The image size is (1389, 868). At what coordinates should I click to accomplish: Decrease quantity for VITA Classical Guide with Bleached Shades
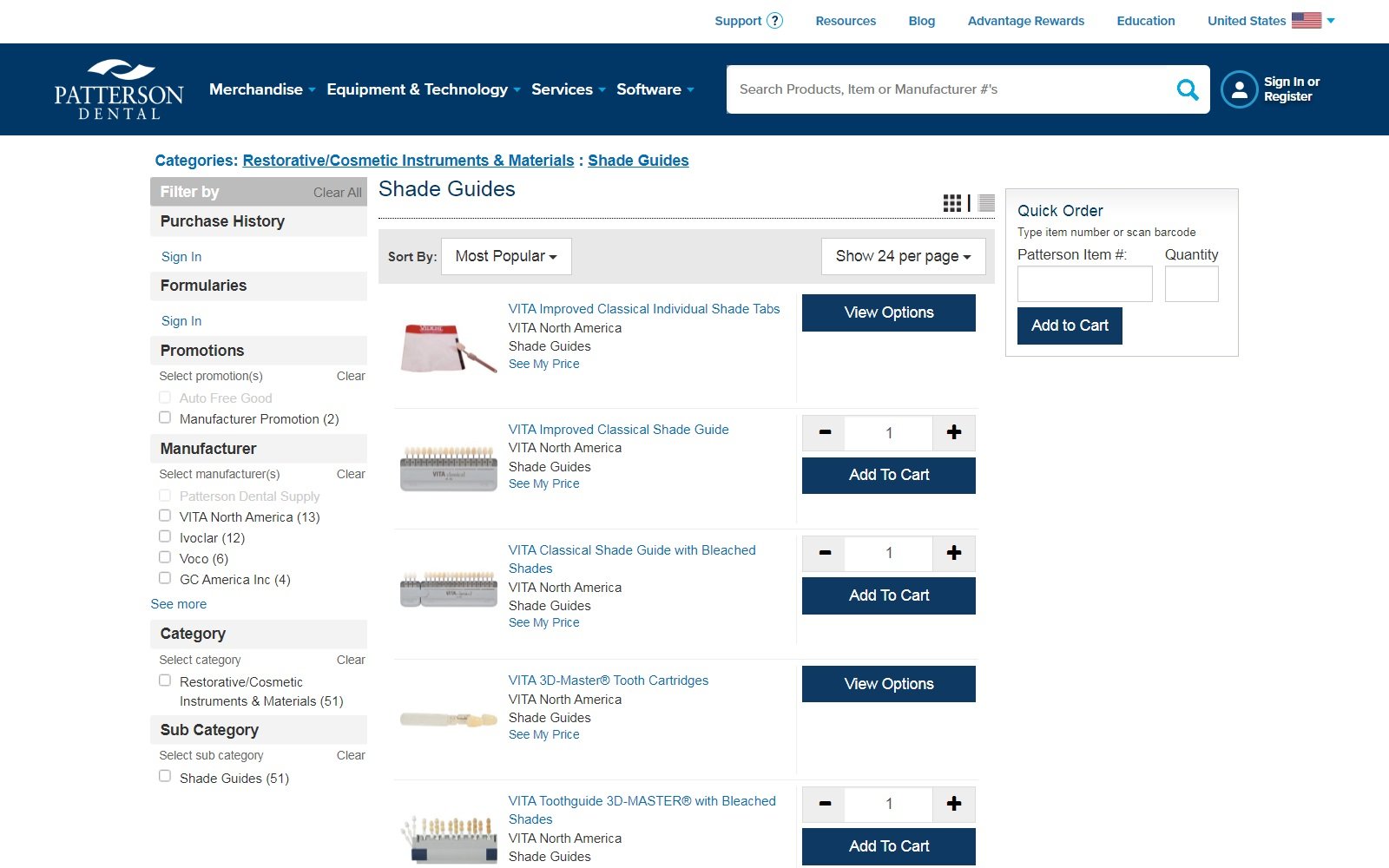coord(825,553)
